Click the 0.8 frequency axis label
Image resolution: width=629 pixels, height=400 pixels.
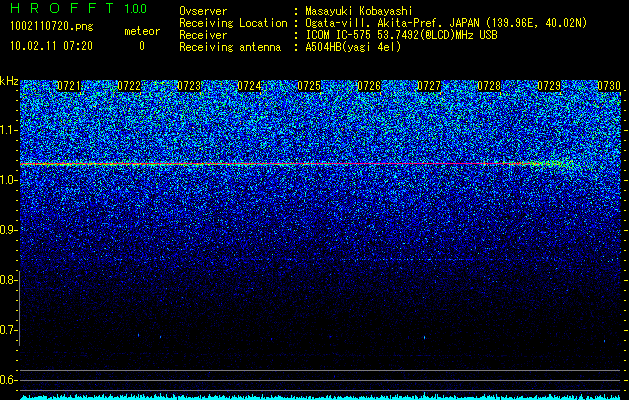pyautogui.click(x=8, y=280)
